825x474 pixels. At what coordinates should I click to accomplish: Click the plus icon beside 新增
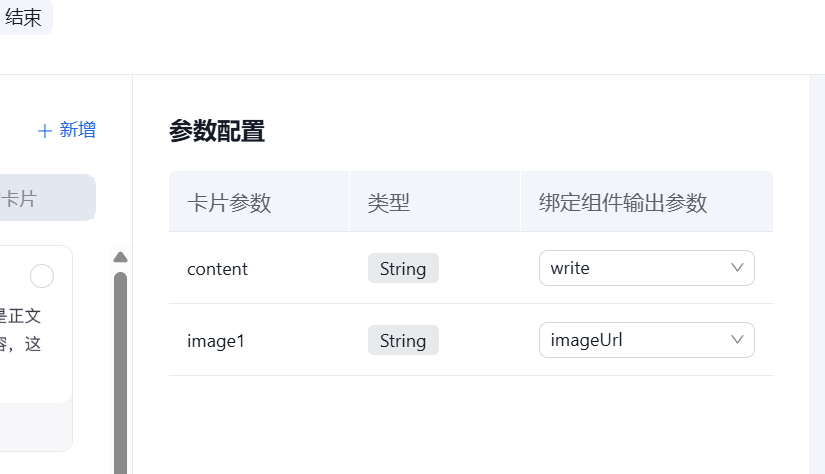(x=44, y=131)
